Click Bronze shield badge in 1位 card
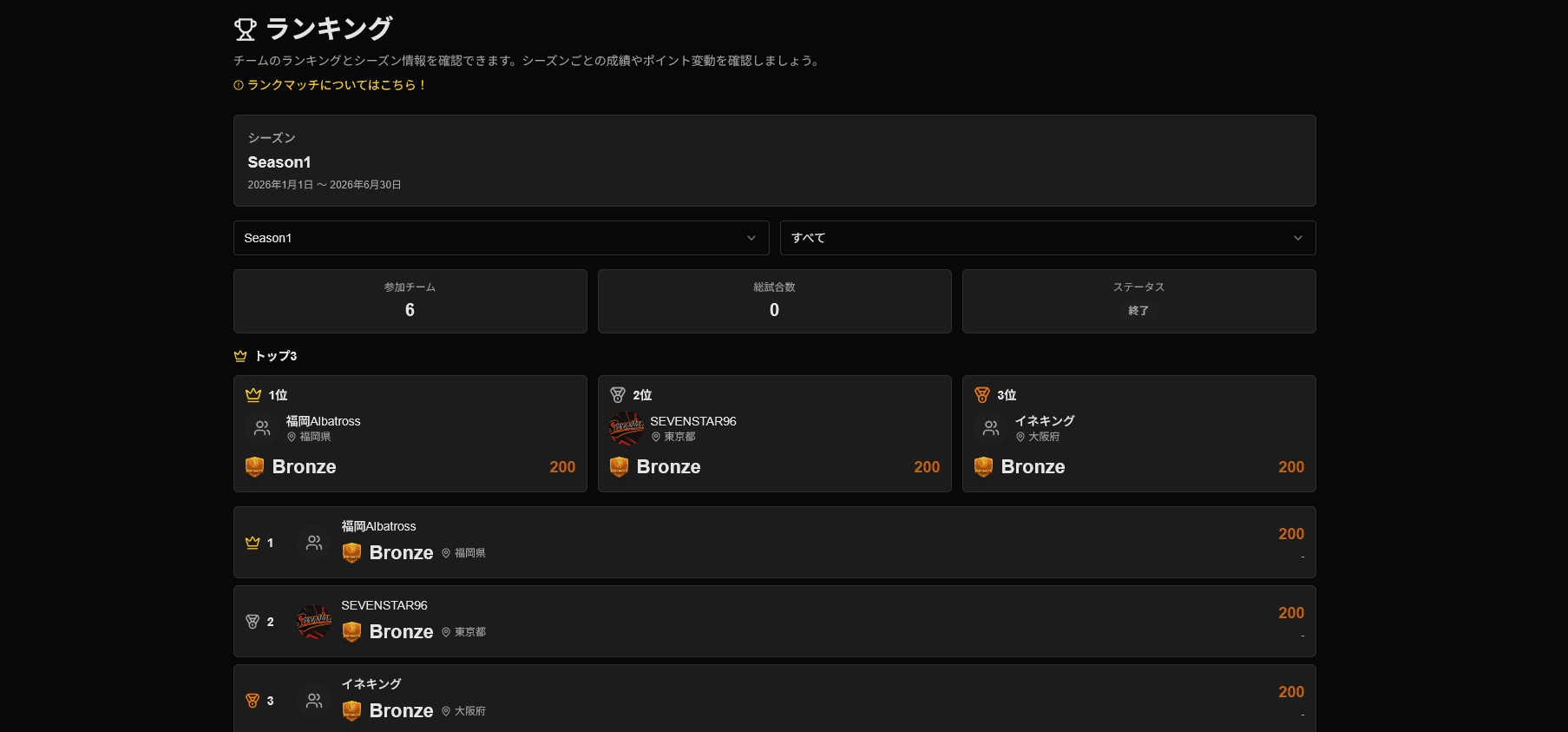This screenshot has height=732, width=1568. [254, 467]
